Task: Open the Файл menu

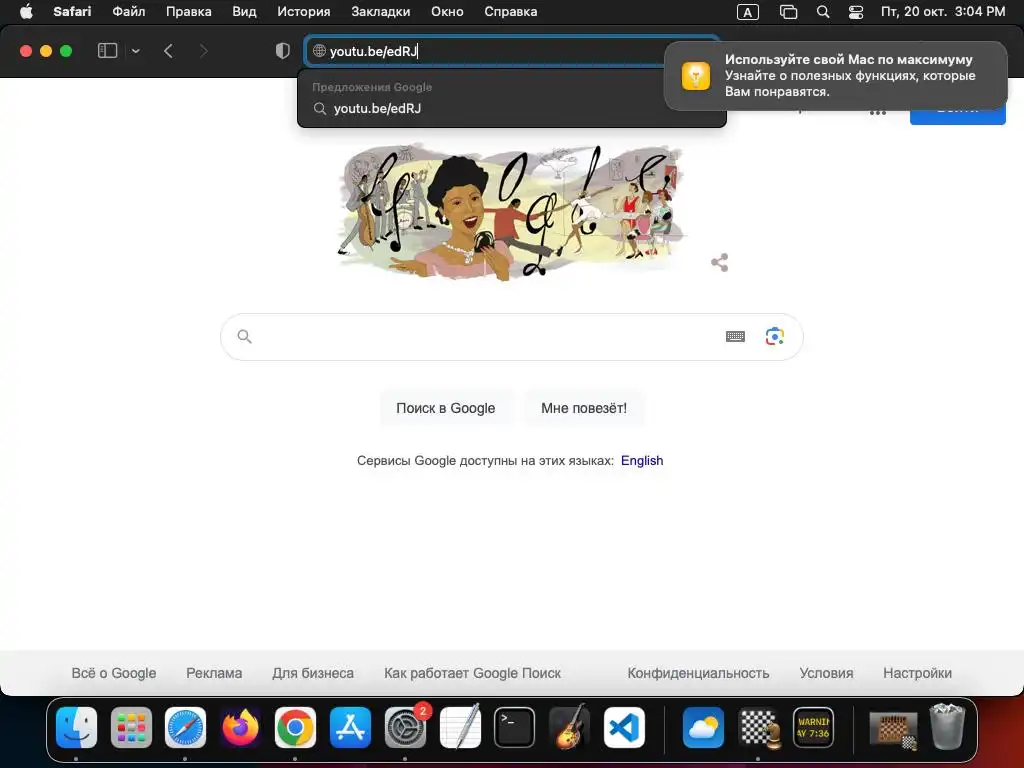Action: tap(129, 12)
